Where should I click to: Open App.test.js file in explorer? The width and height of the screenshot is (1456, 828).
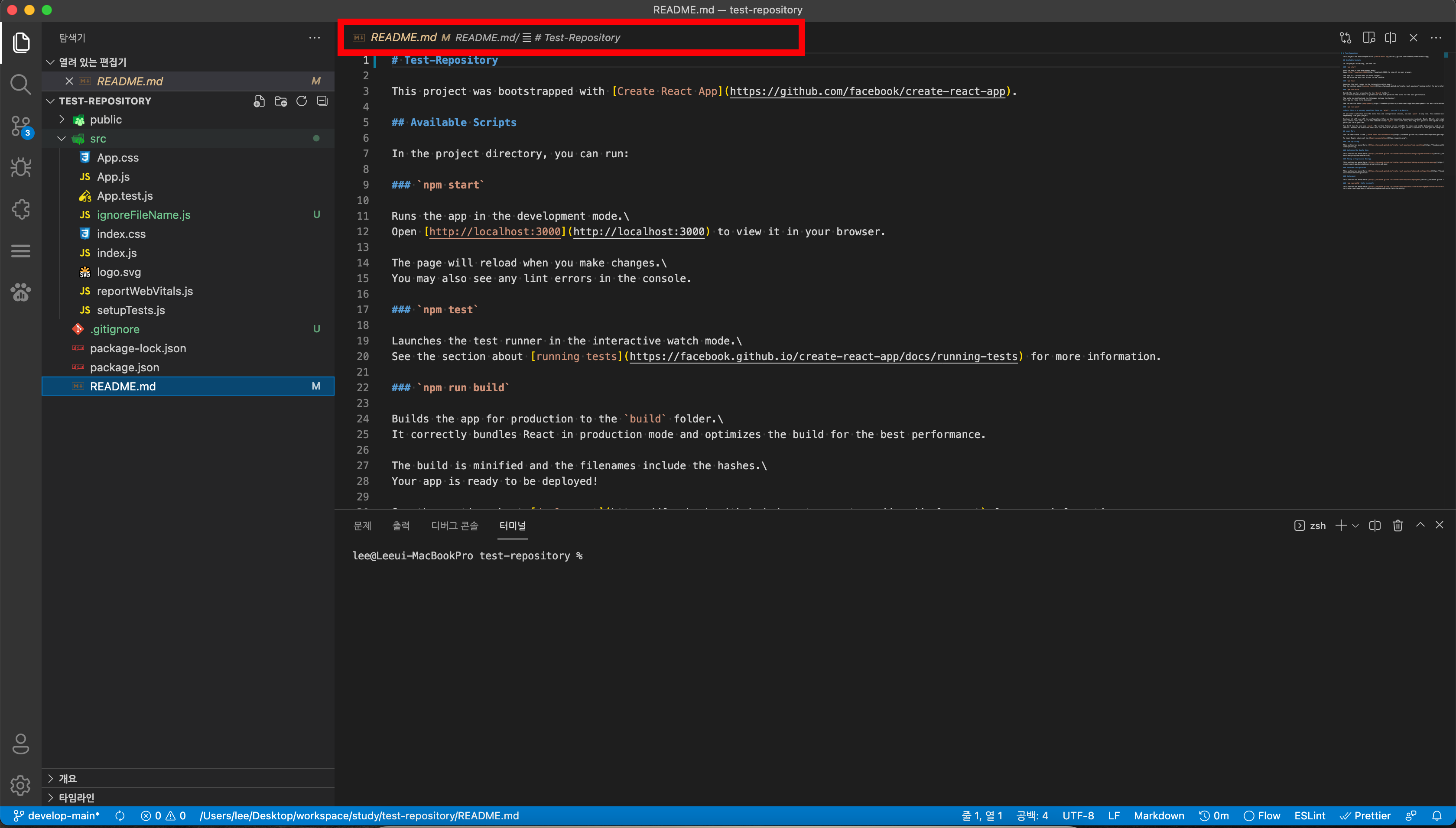click(x=124, y=196)
